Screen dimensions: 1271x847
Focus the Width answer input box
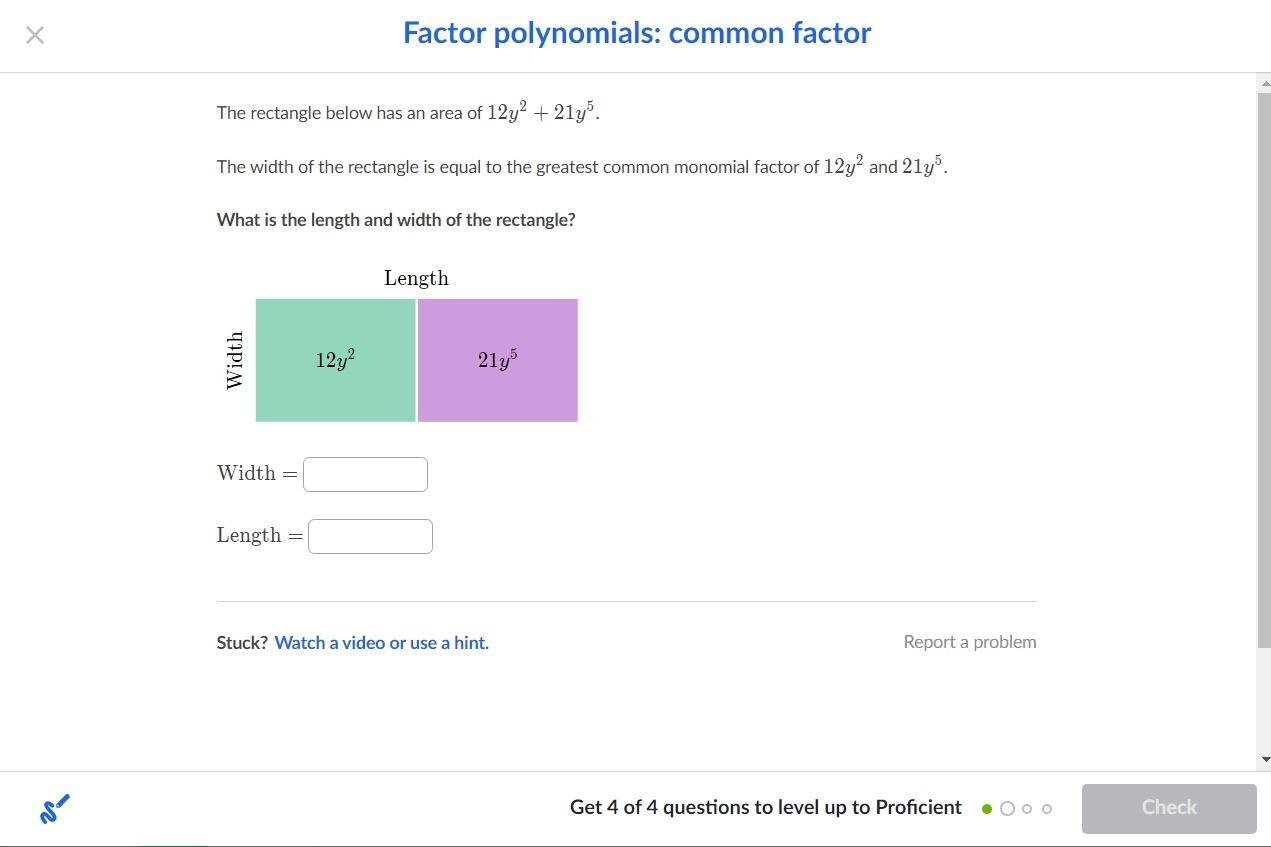point(365,474)
